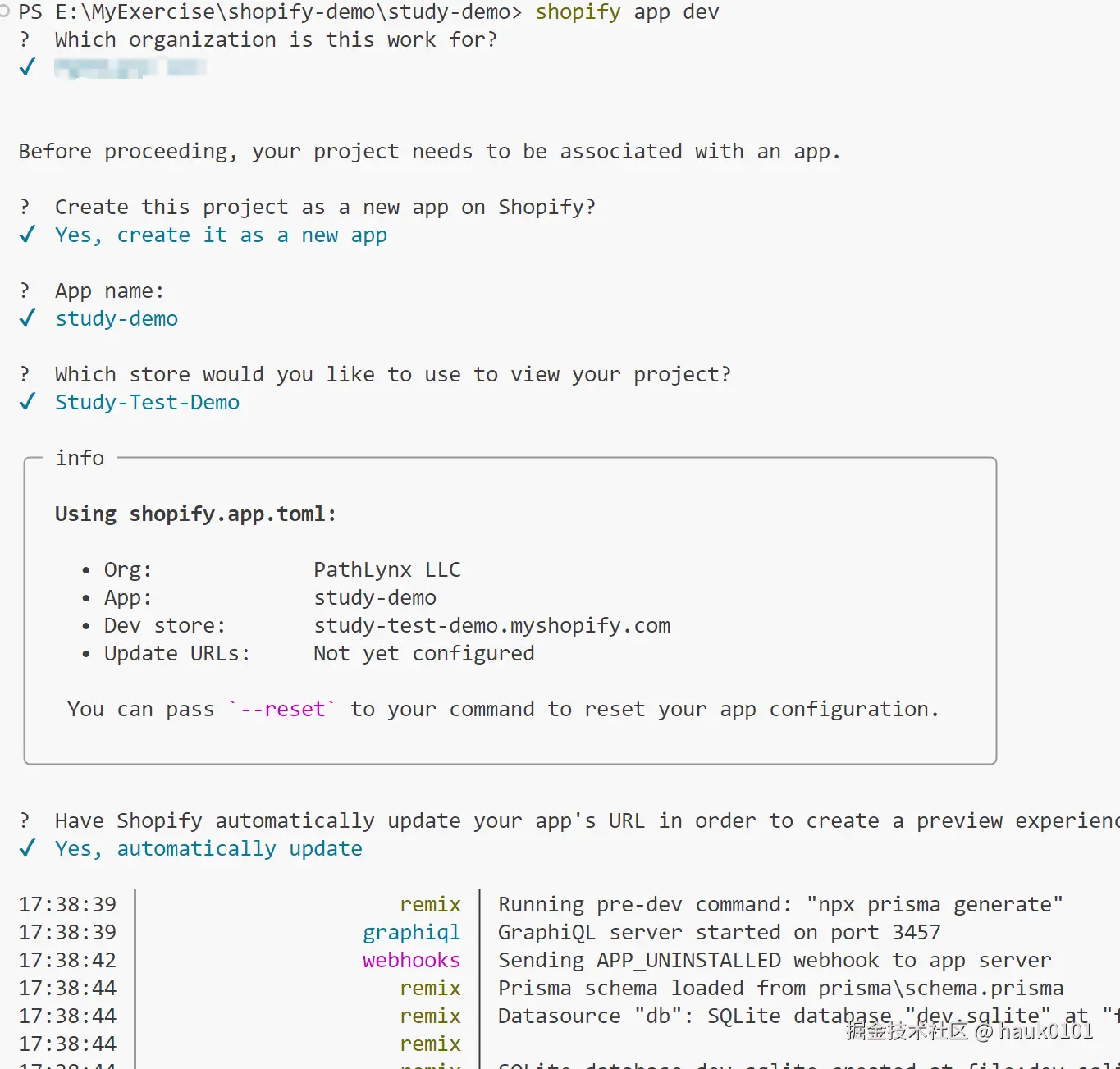Click the 'shopify app dev' command text
The width and height of the screenshot is (1120, 1069).
pos(627,12)
